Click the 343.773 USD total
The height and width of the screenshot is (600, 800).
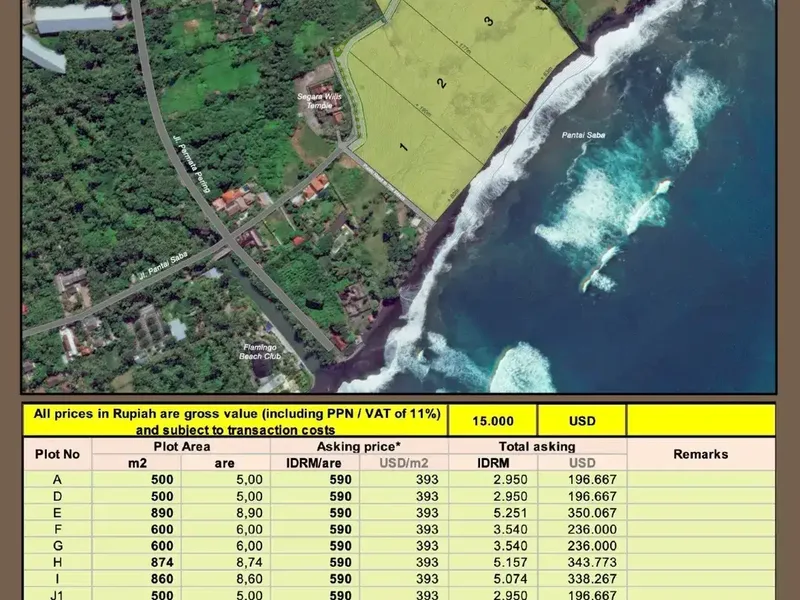point(592,562)
